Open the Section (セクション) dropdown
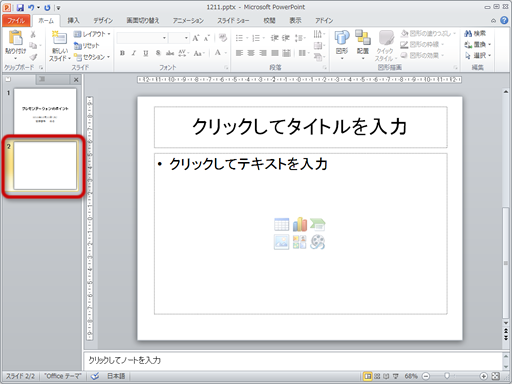This screenshot has width=512, height=384. (x=92, y=57)
